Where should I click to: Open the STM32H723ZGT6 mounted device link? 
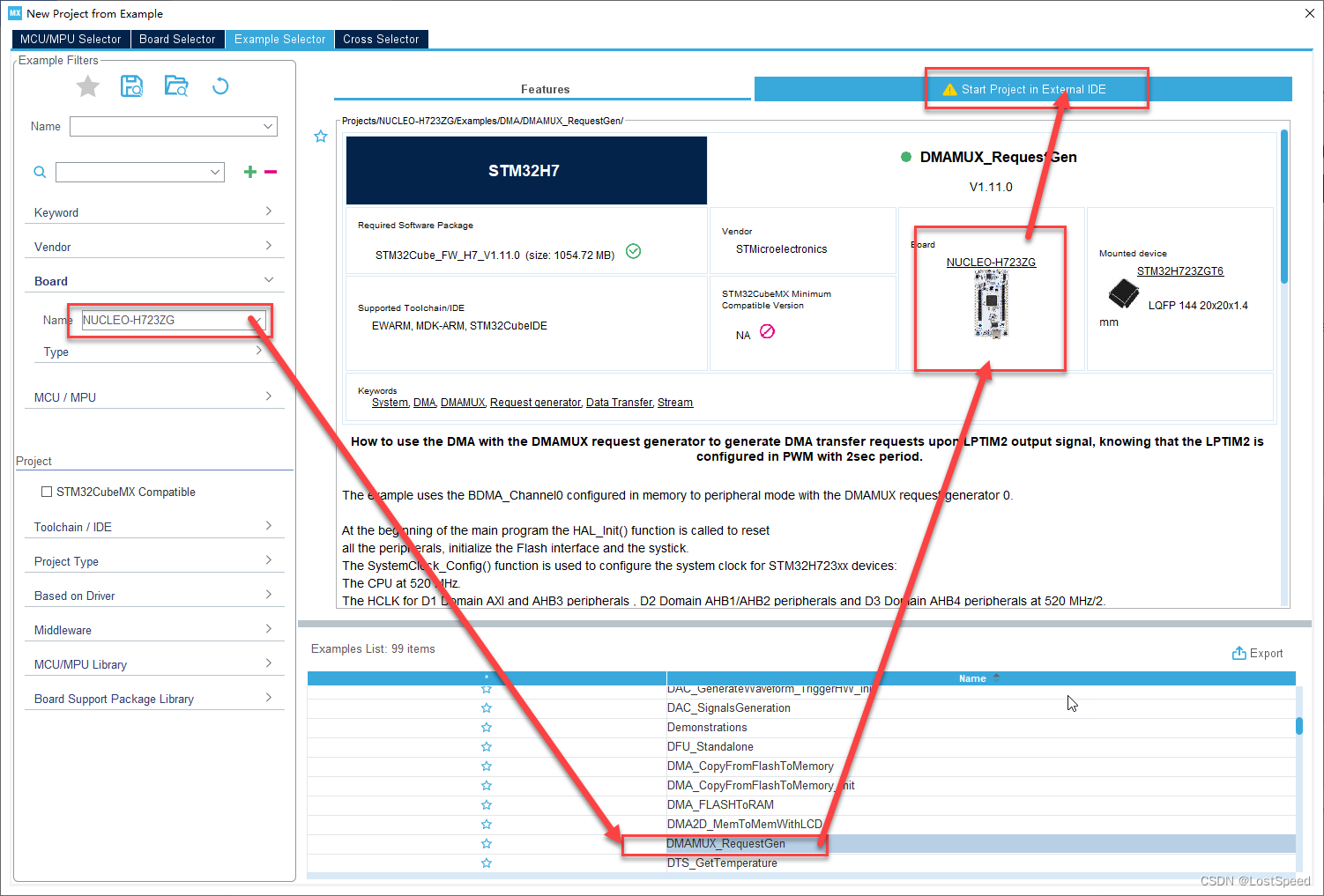[x=1179, y=270]
